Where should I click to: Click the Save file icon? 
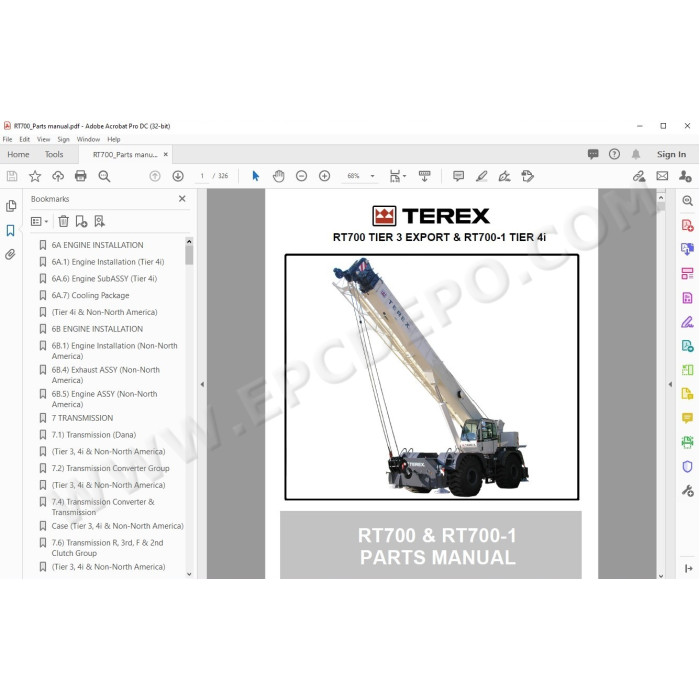click(12, 176)
